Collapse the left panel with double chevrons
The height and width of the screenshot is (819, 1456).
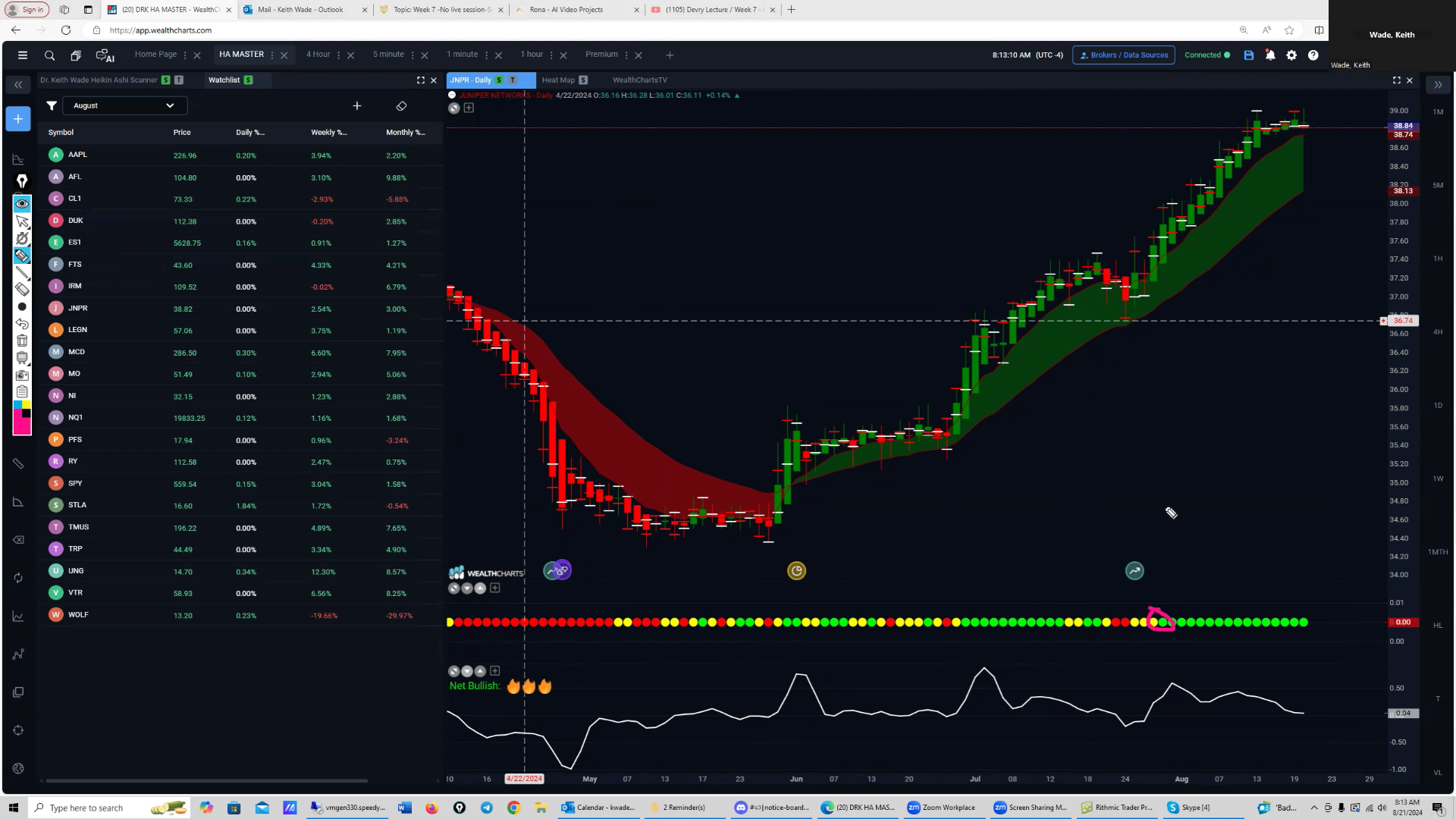point(18,85)
